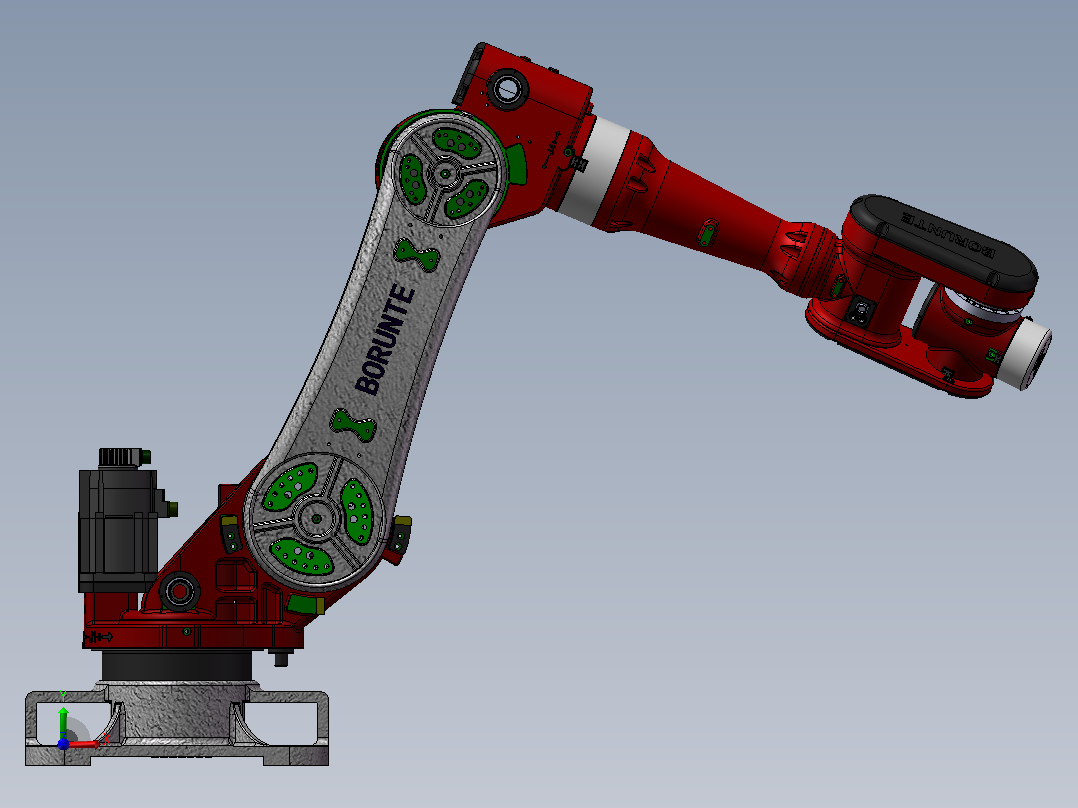Select the blue origin sphere of the triad
Image resolution: width=1078 pixels, height=808 pixels.
coord(63,743)
